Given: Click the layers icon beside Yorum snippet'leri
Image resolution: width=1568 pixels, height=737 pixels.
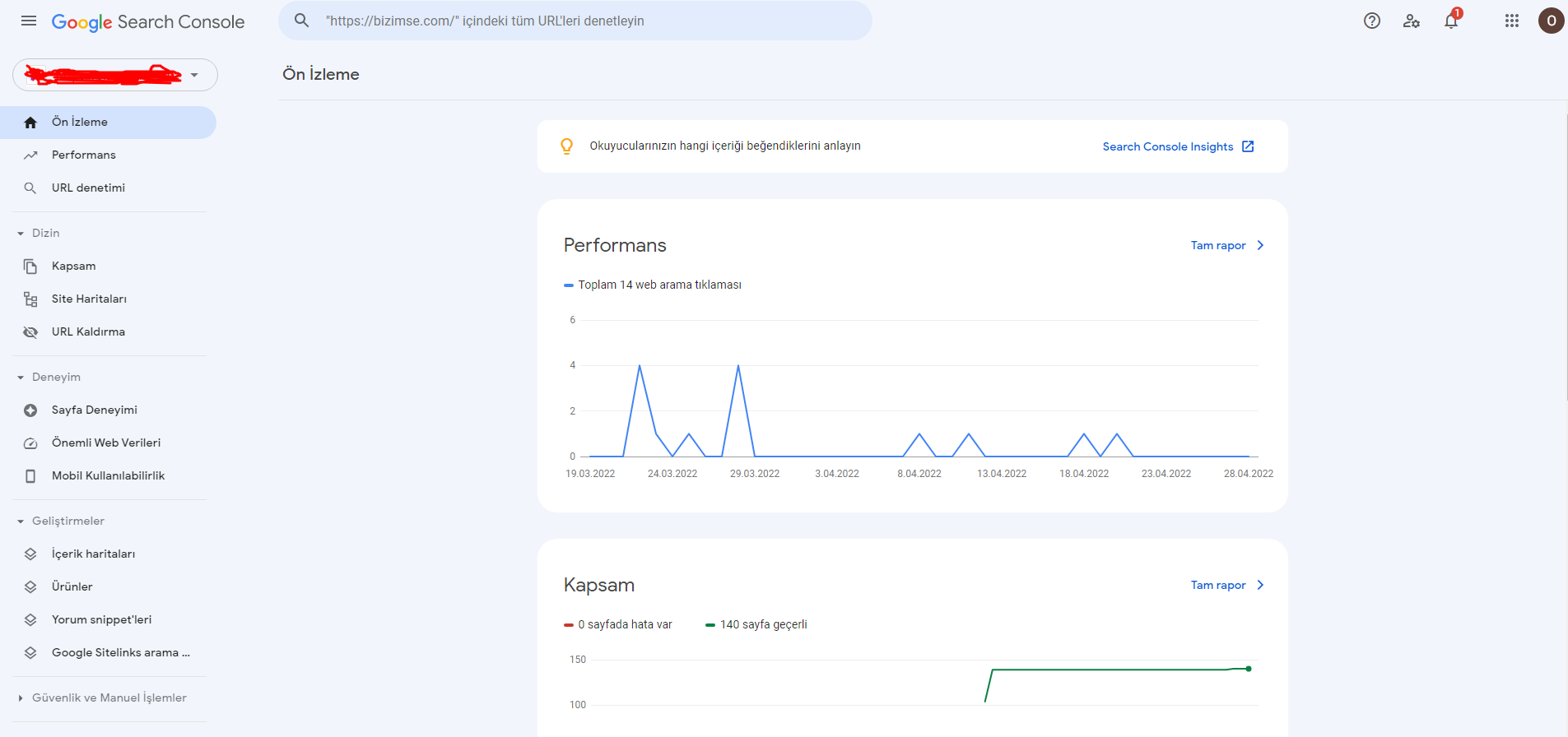Looking at the screenshot, I should tap(30, 620).
